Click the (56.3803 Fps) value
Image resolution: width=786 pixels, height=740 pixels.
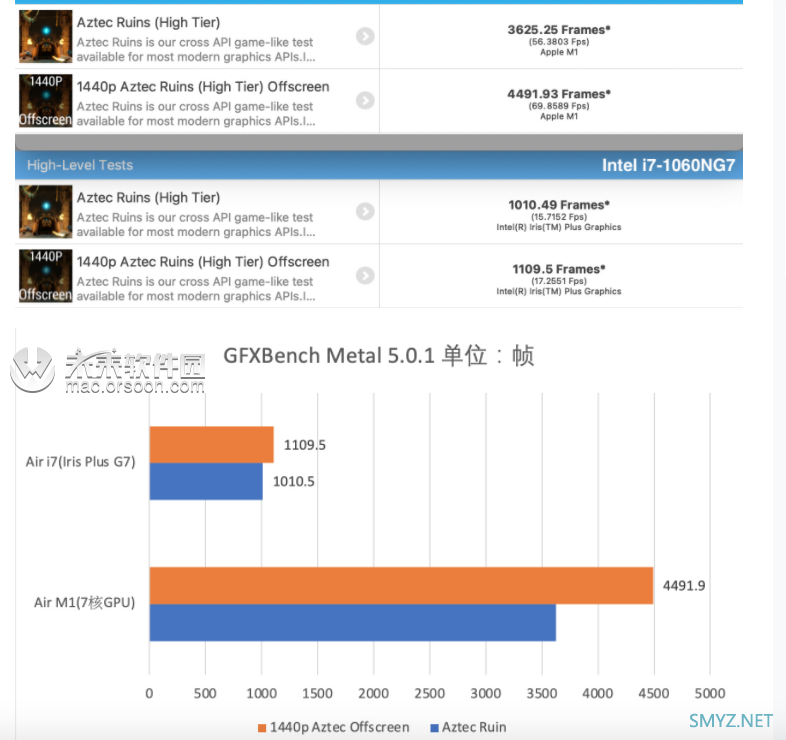559,42
